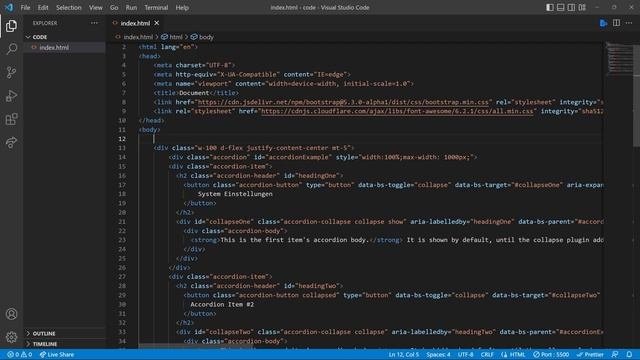Open the Terminal menu
This screenshot has width=640, height=360.
tap(156, 7)
